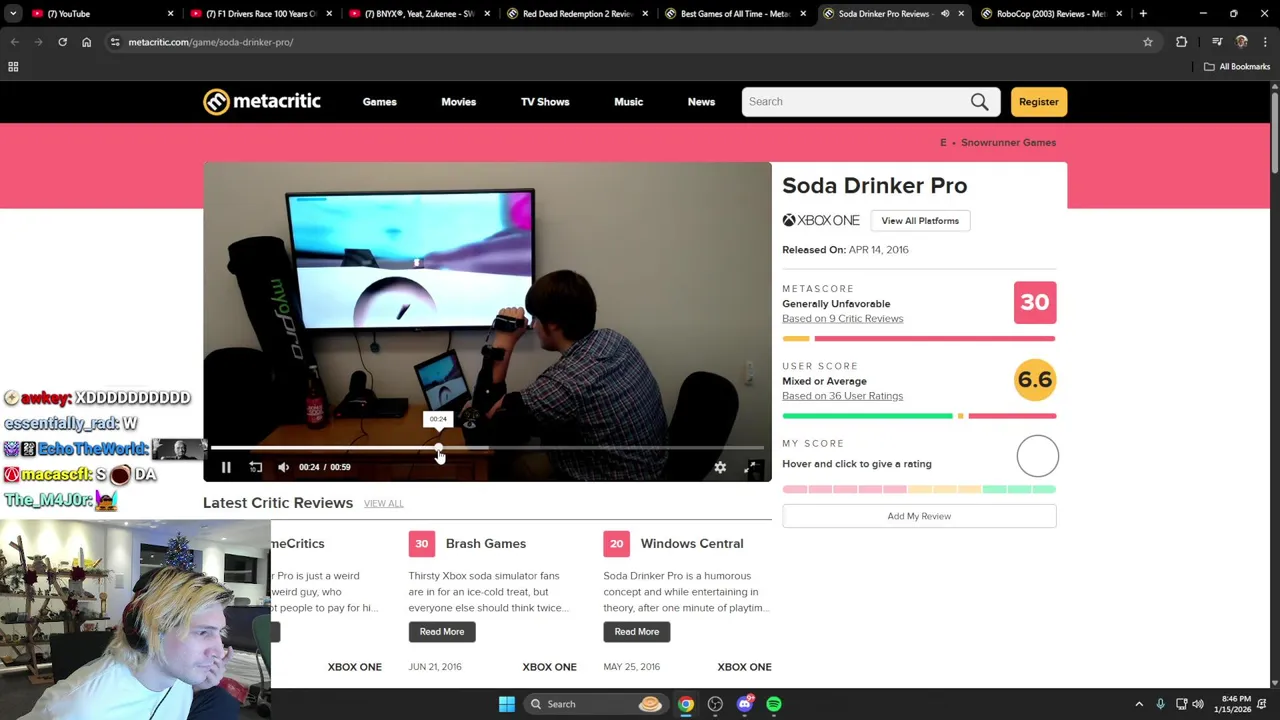Open a new browser tab
The image size is (1280, 720).
[x=1143, y=14]
